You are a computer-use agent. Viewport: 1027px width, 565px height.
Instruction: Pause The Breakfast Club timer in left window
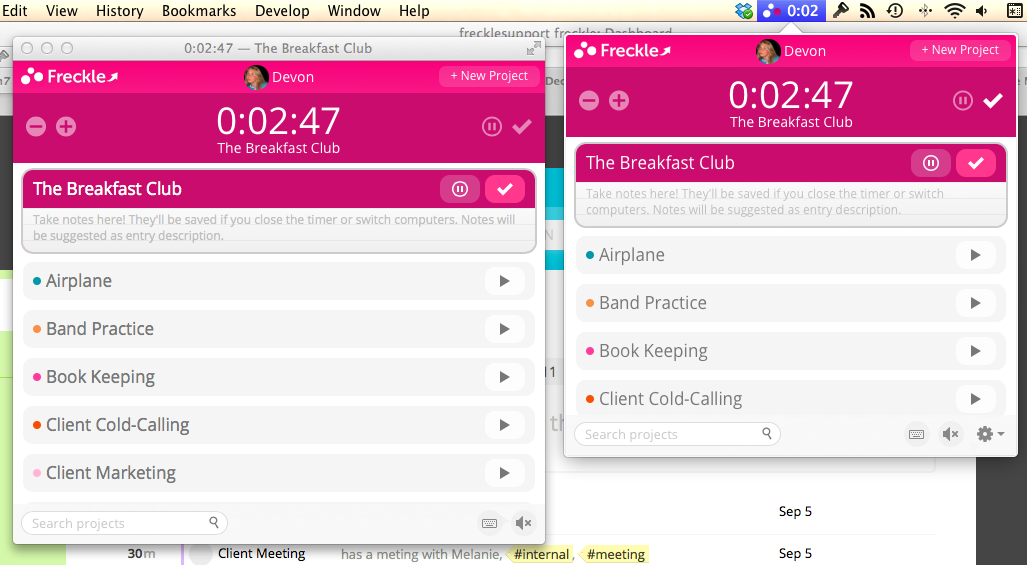click(x=459, y=189)
